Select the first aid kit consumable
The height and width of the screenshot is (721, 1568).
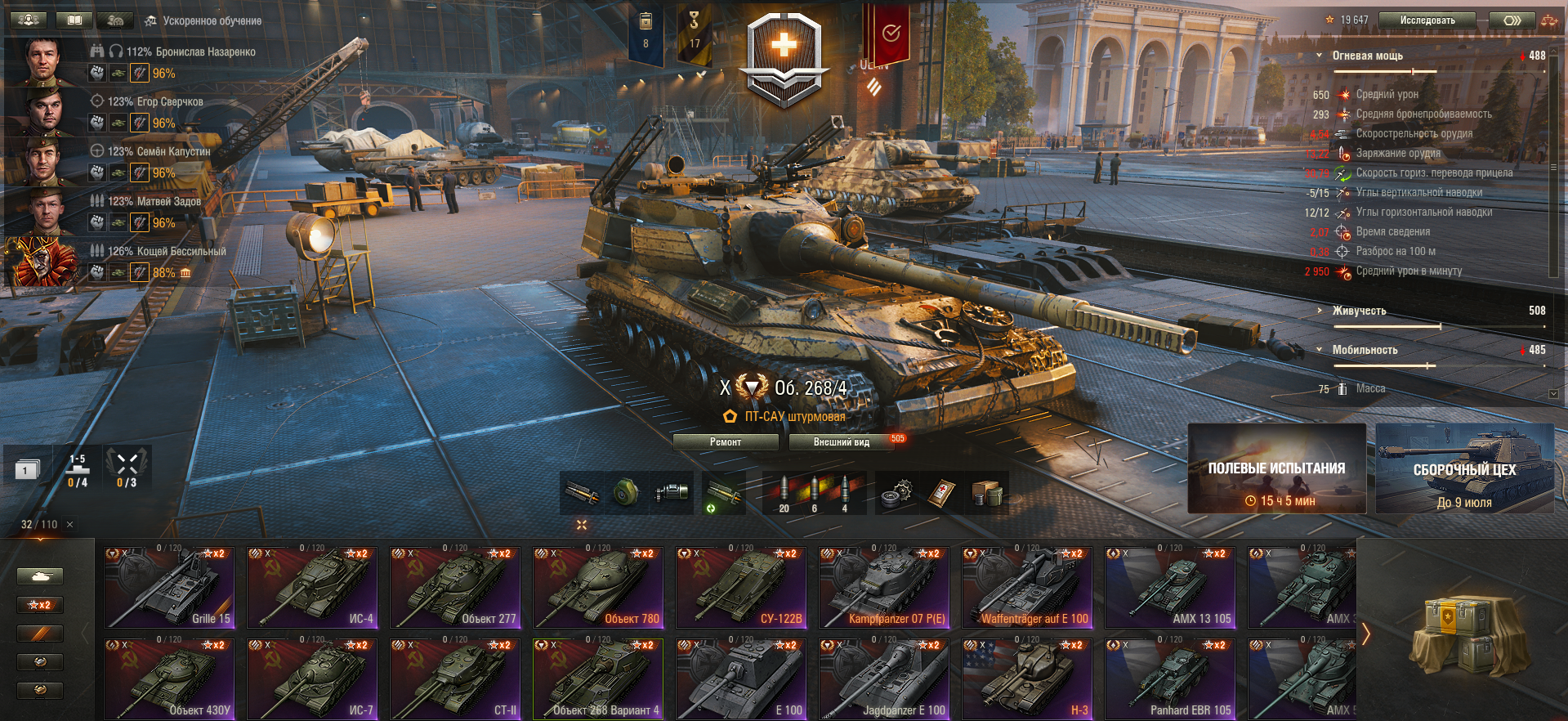coord(942,493)
